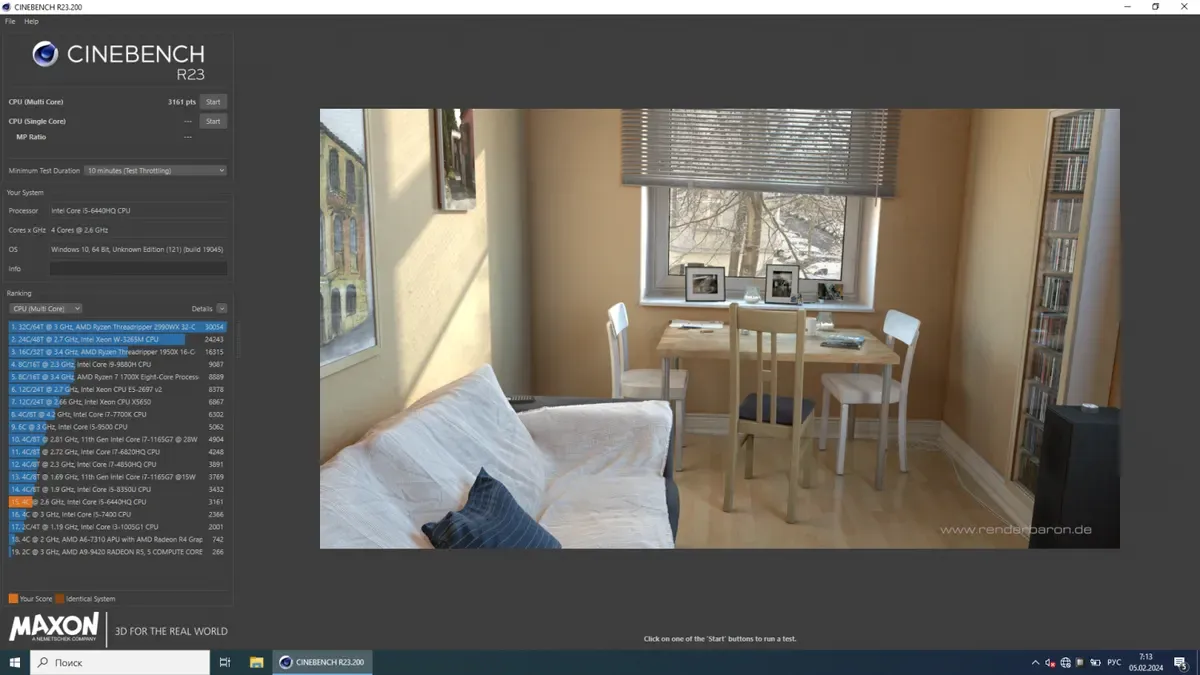
Task: Open File Explorer from the taskbar
Action: (x=256, y=662)
